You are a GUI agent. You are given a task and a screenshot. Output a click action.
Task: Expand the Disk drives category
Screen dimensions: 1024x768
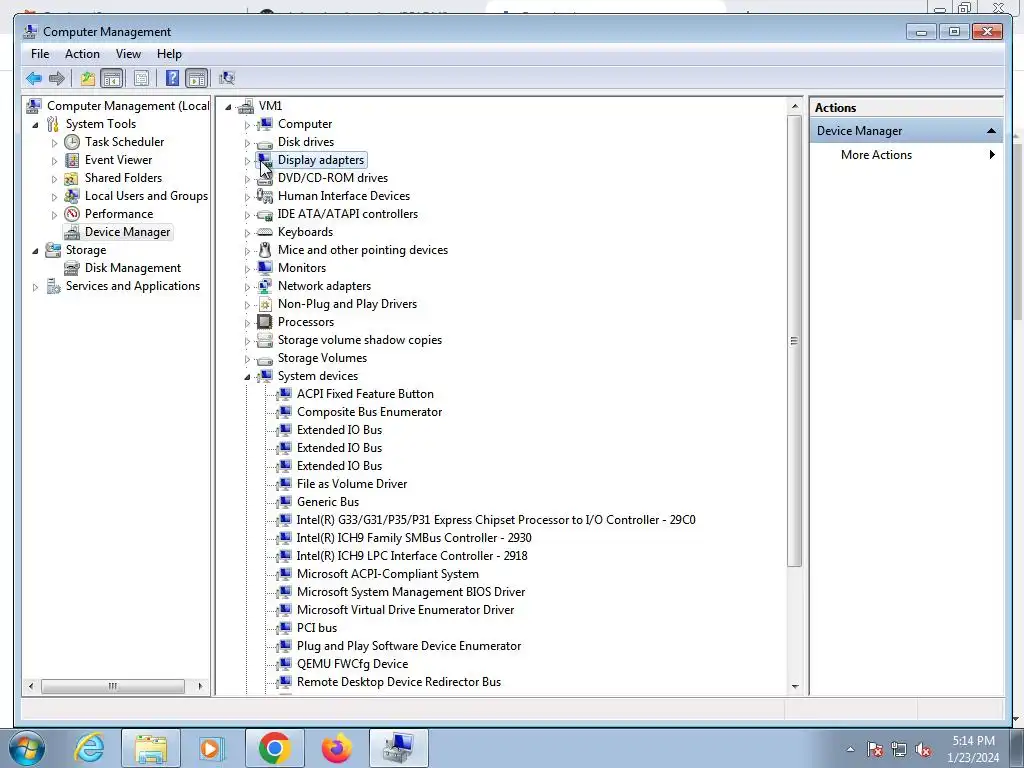point(248,142)
